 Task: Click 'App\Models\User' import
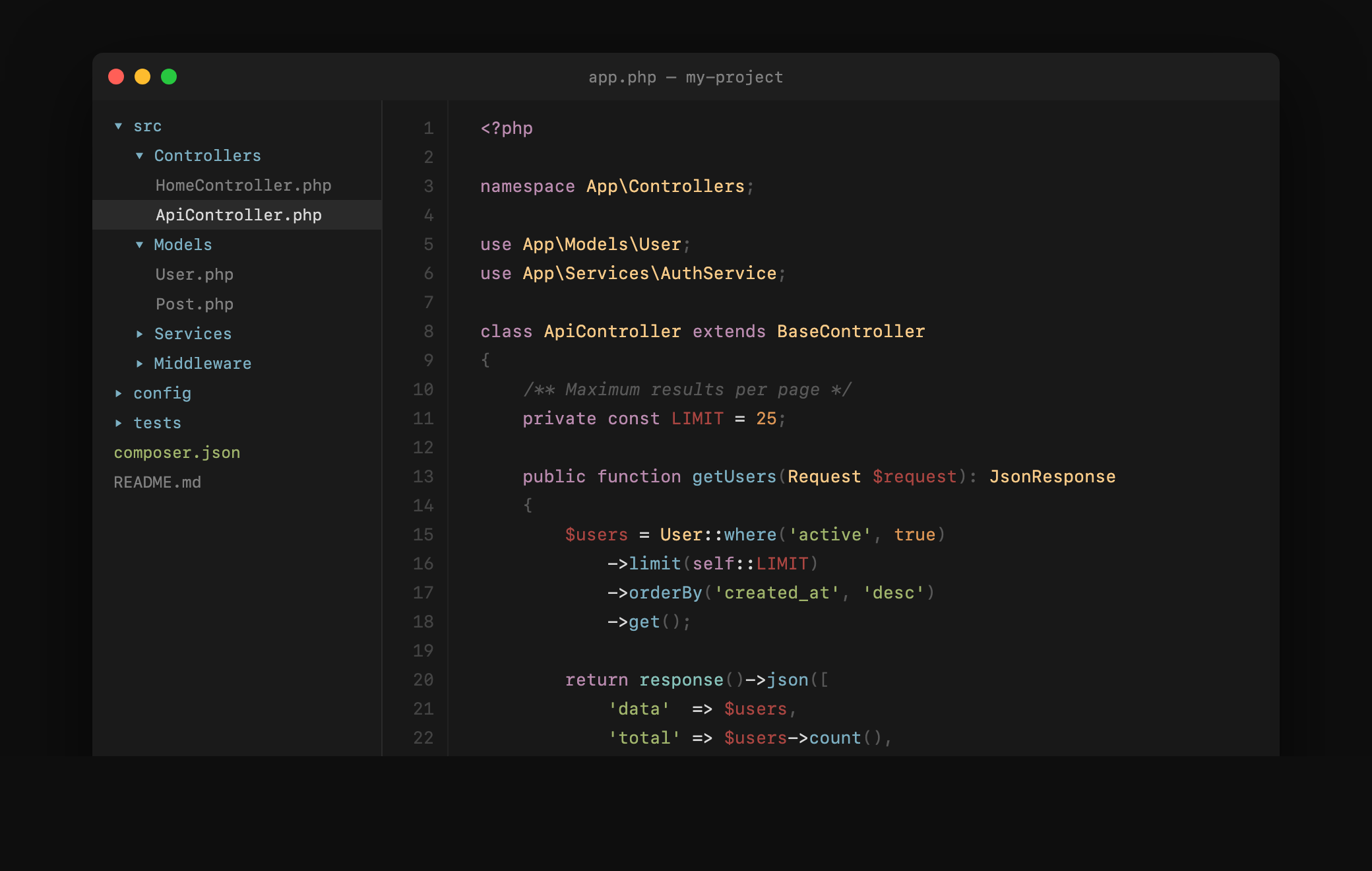click(x=602, y=244)
